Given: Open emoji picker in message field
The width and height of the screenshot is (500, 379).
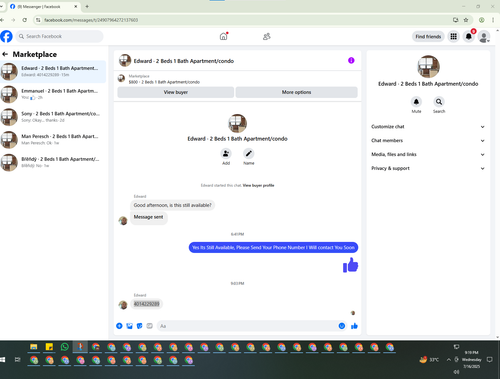Looking at the screenshot, I should 342,326.
